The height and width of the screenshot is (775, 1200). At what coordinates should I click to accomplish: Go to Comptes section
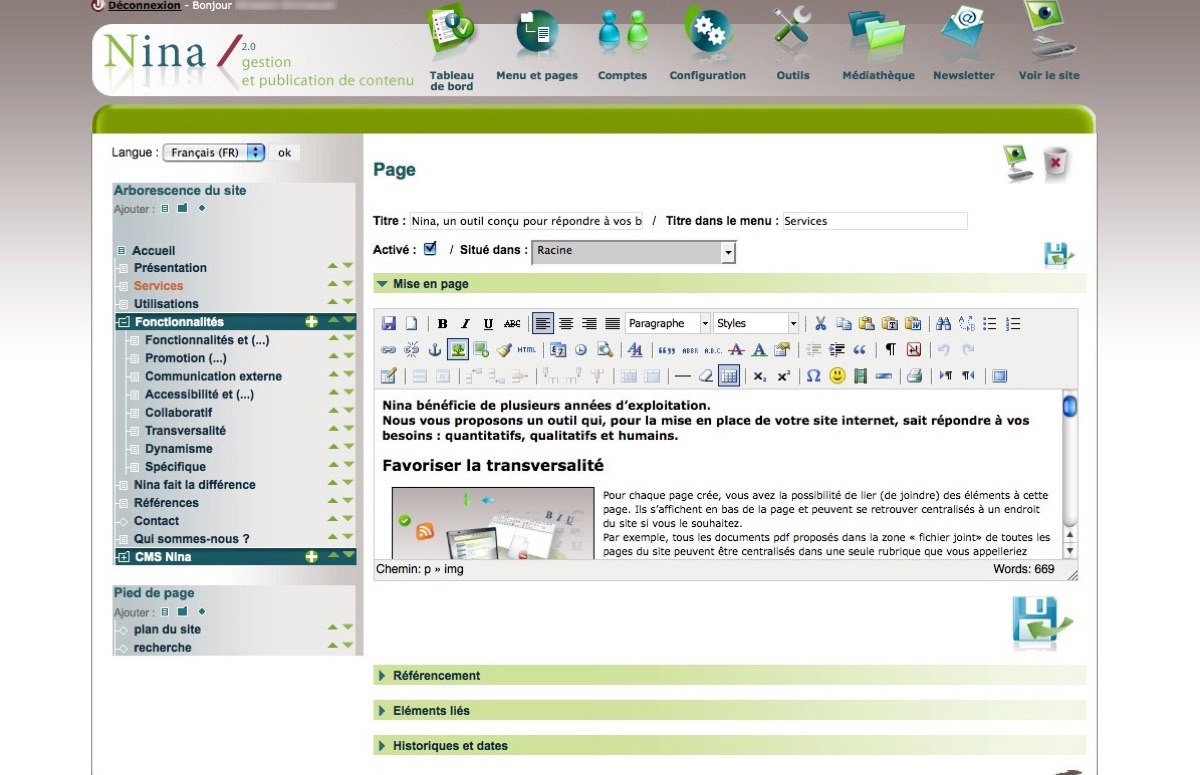622,45
